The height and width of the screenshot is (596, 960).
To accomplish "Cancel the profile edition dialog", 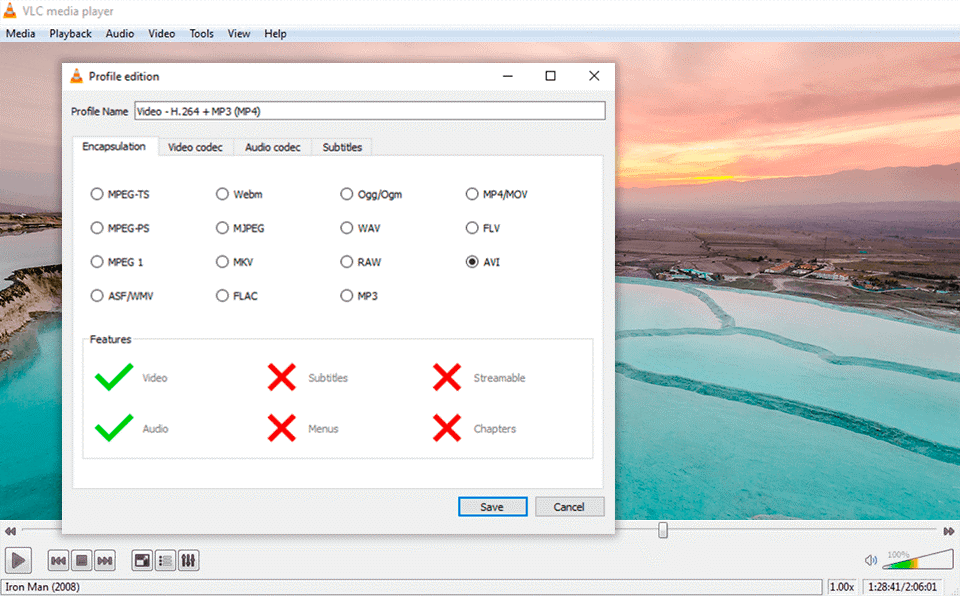I will tap(569, 507).
